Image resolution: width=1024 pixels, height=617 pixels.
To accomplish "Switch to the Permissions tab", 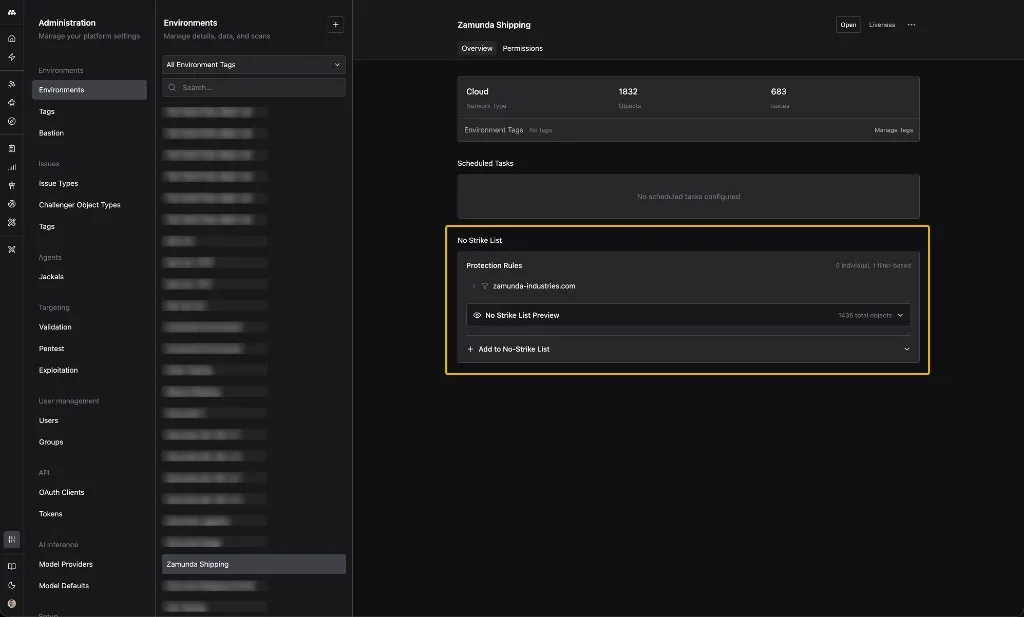I will point(522,48).
